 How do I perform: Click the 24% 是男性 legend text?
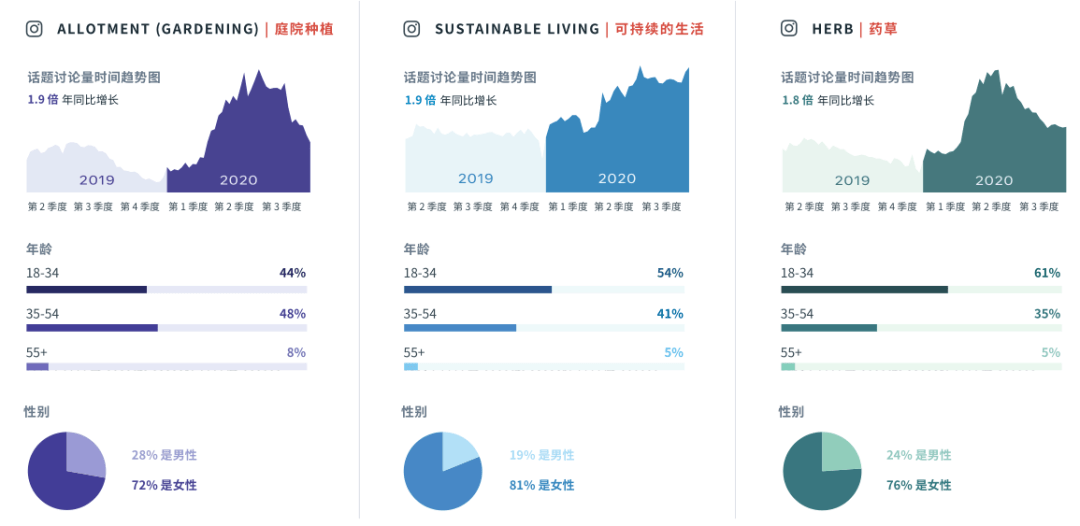point(919,455)
